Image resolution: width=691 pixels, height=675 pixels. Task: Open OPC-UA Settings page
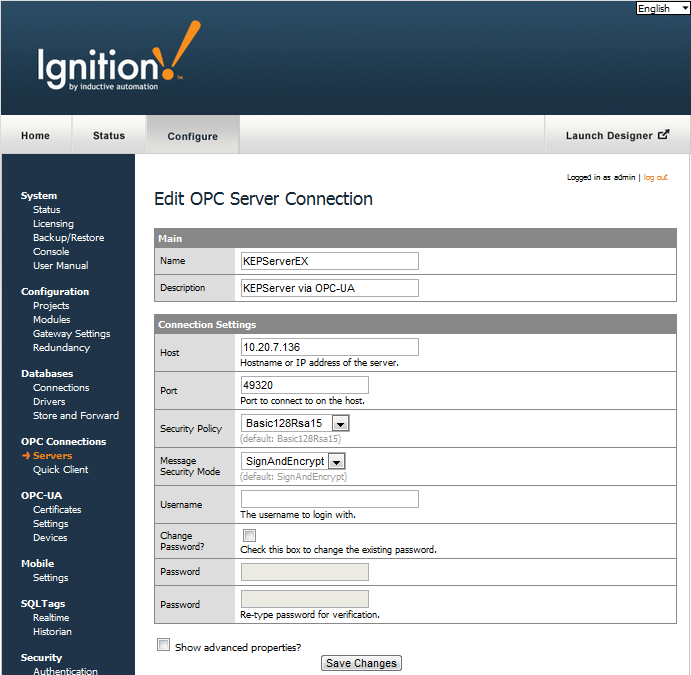(50, 524)
